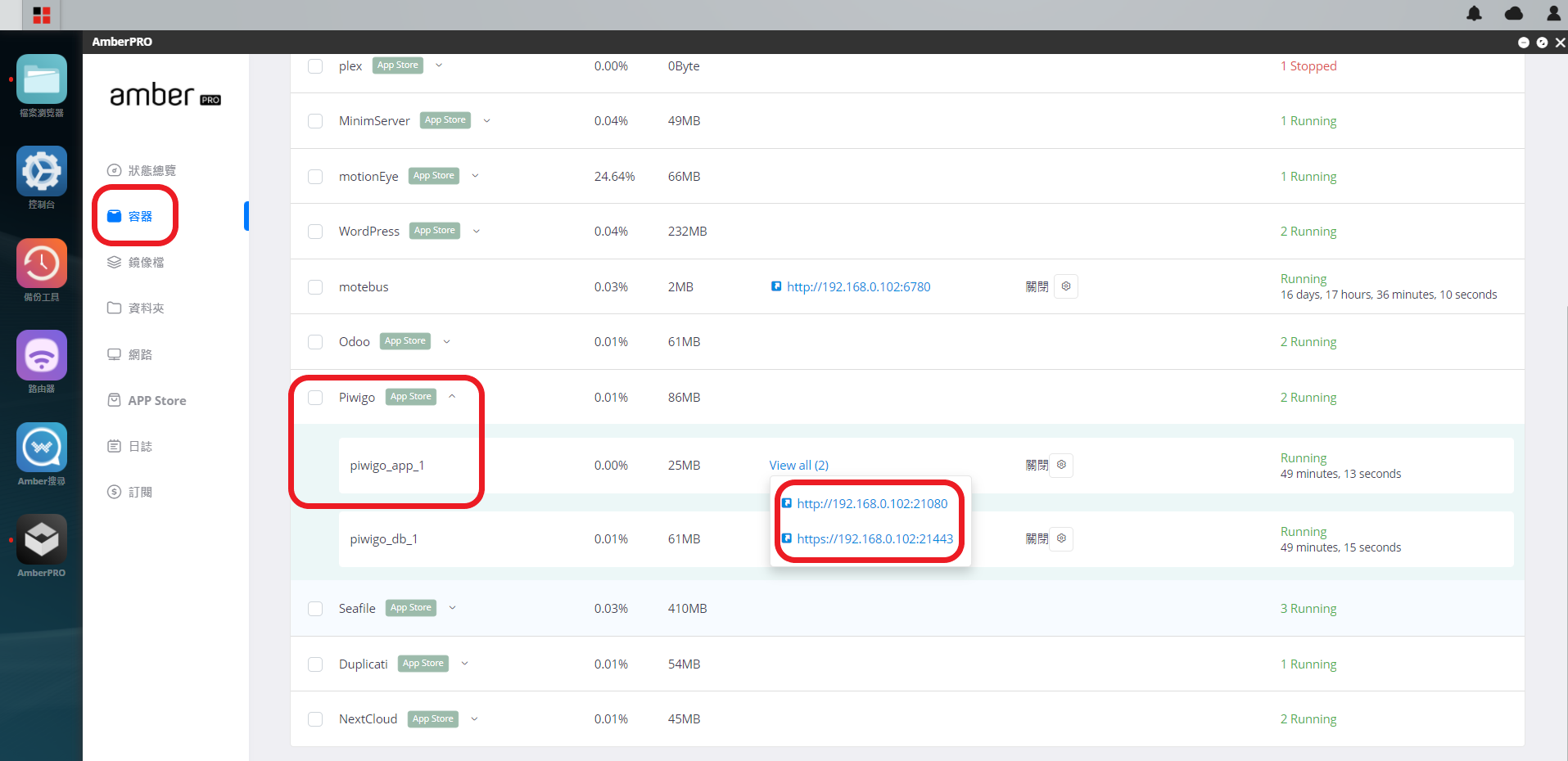Expand the plex container group
Screen dimensions: 1568x761
point(439,65)
